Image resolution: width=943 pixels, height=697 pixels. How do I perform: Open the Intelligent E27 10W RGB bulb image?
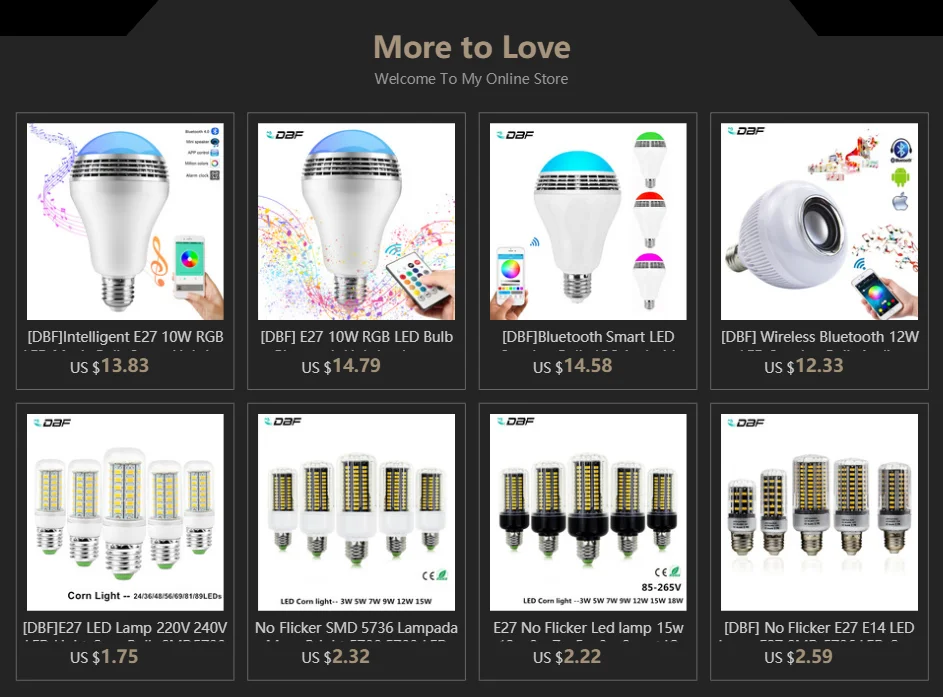(x=125, y=221)
